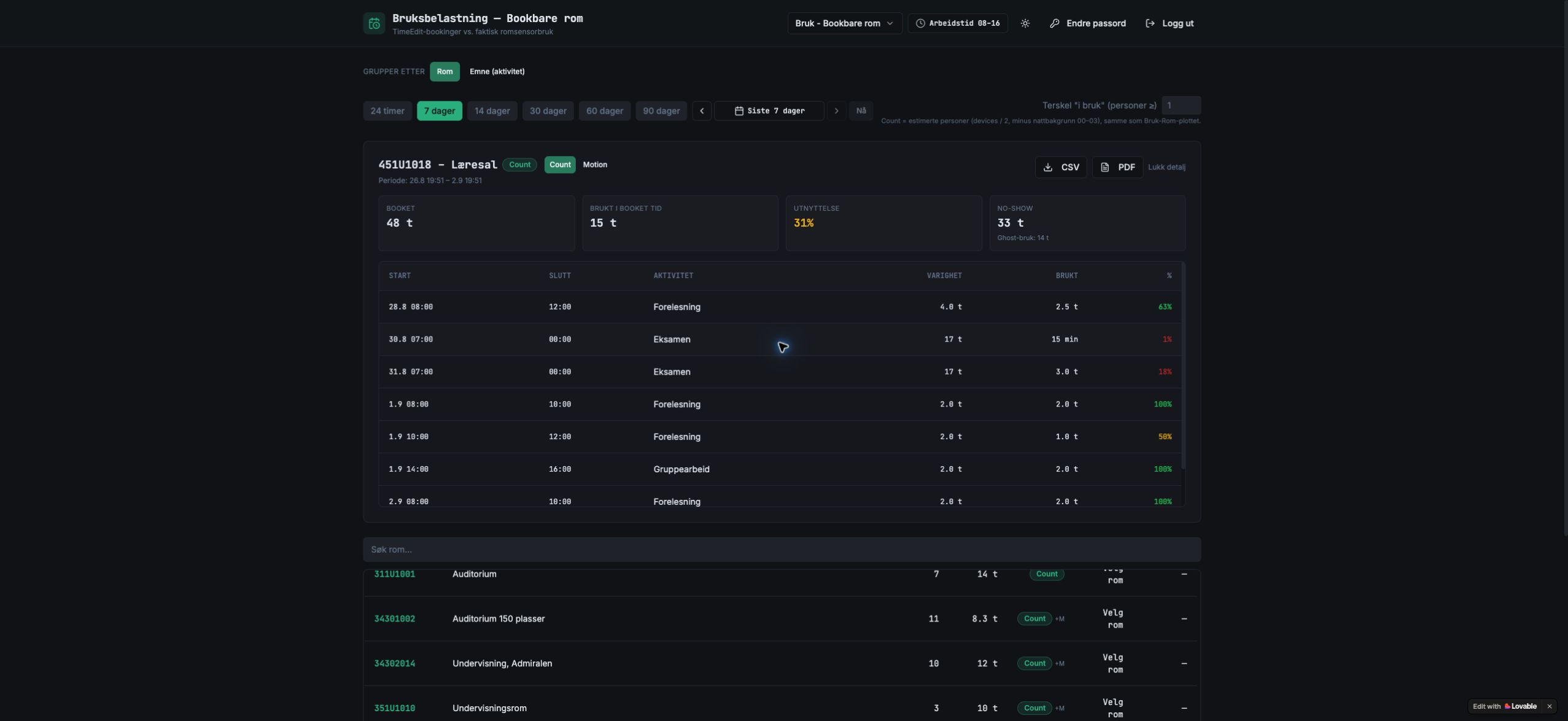The height and width of the screenshot is (721, 1568).
Task: Click 1.9 14:00 Gruppearbeid row
Action: [780, 470]
